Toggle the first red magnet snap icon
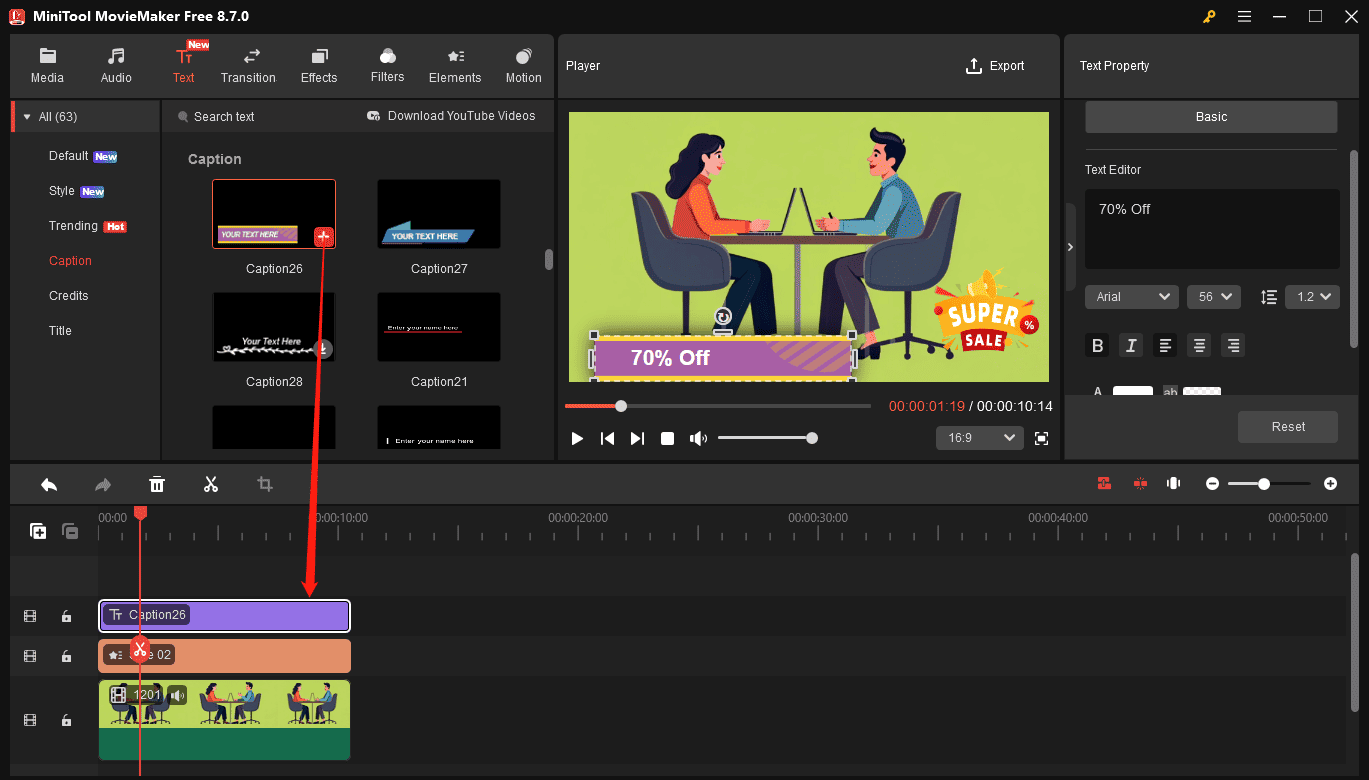The height and width of the screenshot is (780, 1369). [1104, 483]
